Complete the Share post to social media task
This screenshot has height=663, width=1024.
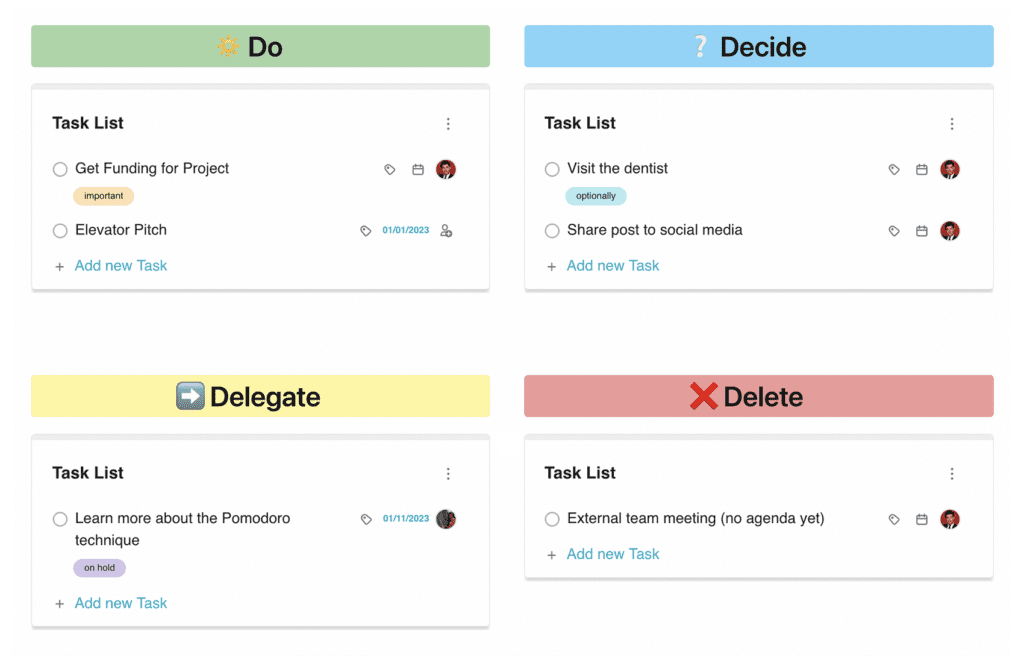click(x=552, y=231)
